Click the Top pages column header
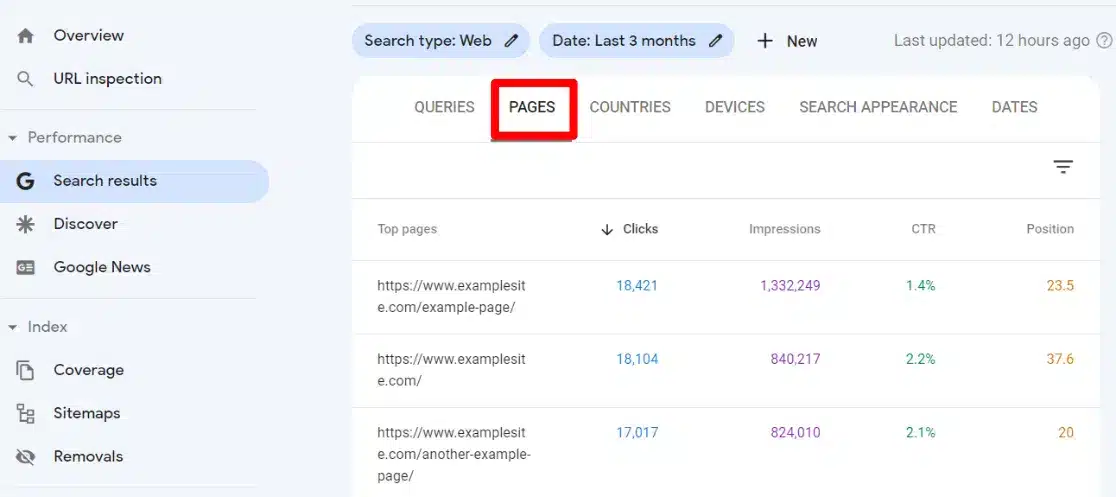This screenshot has height=497, width=1116. point(407,229)
